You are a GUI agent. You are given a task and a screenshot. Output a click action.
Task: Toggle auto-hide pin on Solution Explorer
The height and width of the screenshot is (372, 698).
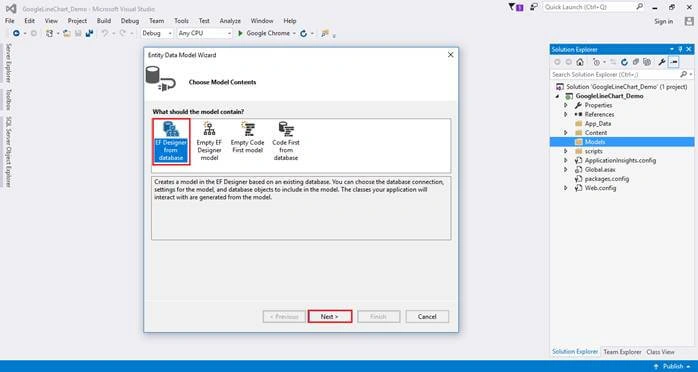coord(680,49)
